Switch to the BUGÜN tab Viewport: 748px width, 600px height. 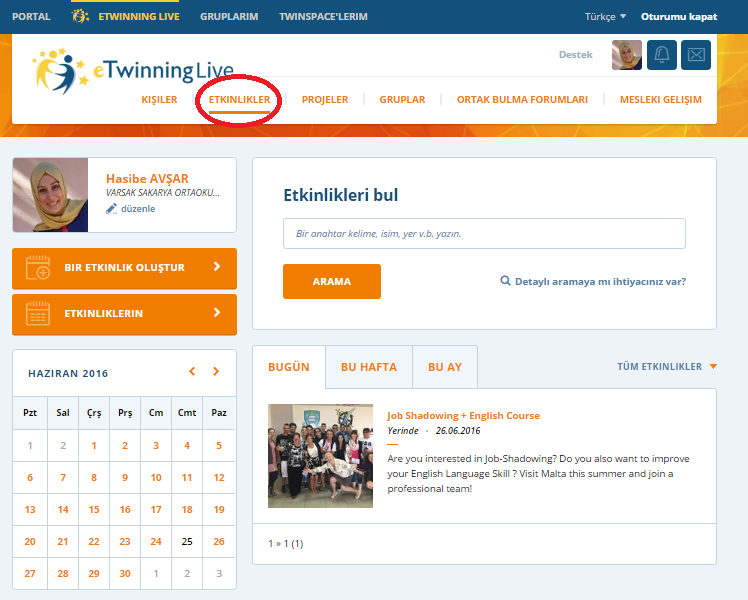(x=289, y=367)
